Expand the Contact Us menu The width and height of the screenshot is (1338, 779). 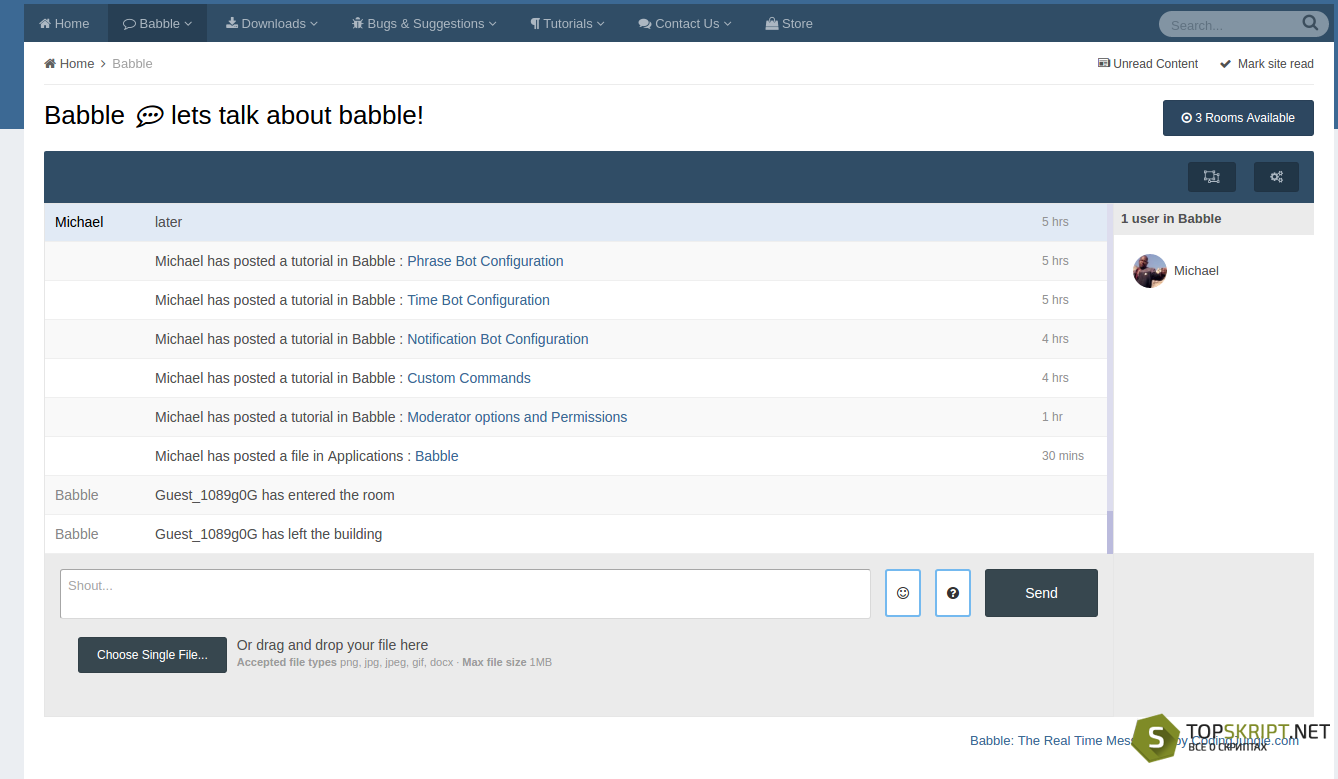685,23
